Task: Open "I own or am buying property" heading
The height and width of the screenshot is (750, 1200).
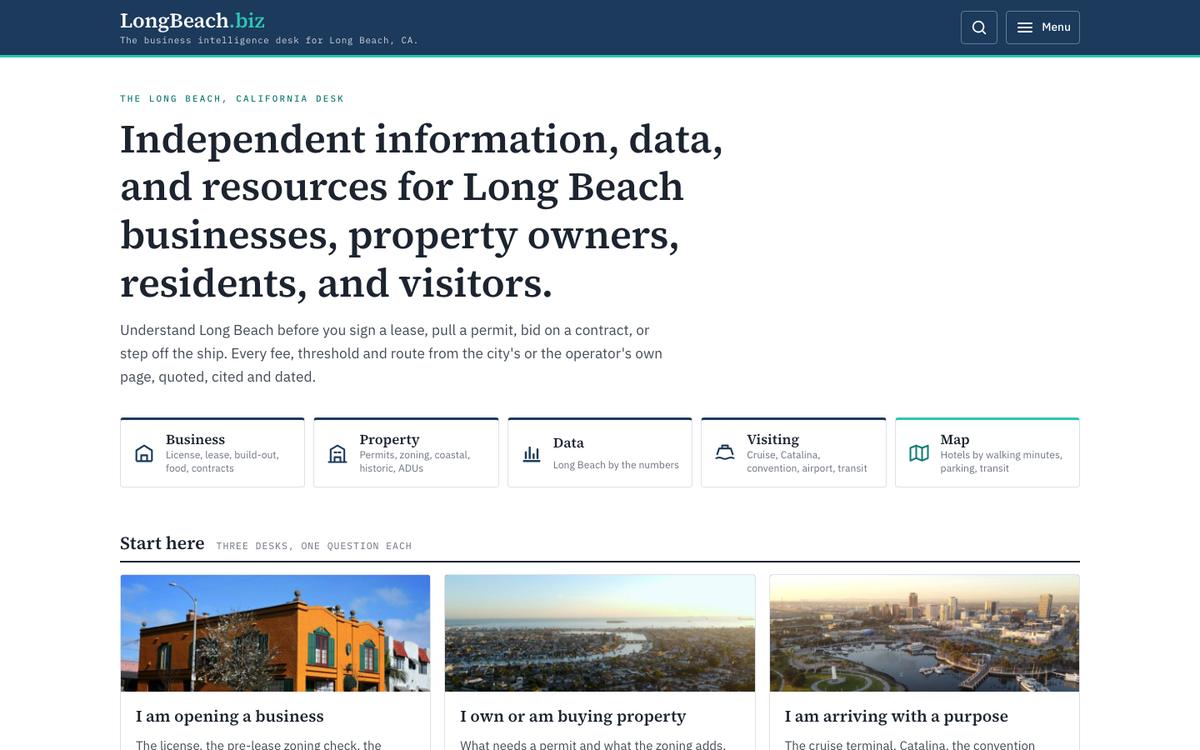Action: tap(573, 716)
